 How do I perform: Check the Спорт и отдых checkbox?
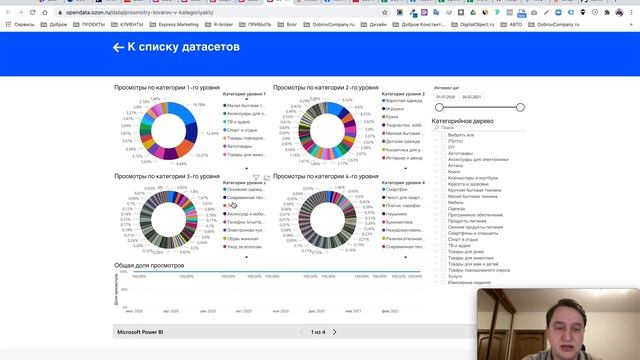pyautogui.click(x=443, y=240)
